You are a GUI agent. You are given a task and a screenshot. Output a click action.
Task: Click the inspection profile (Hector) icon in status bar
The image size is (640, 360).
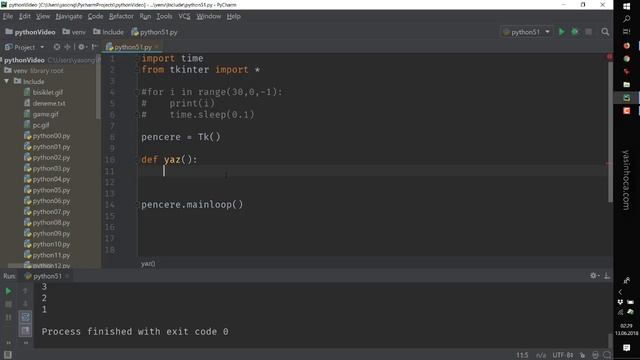coord(595,355)
